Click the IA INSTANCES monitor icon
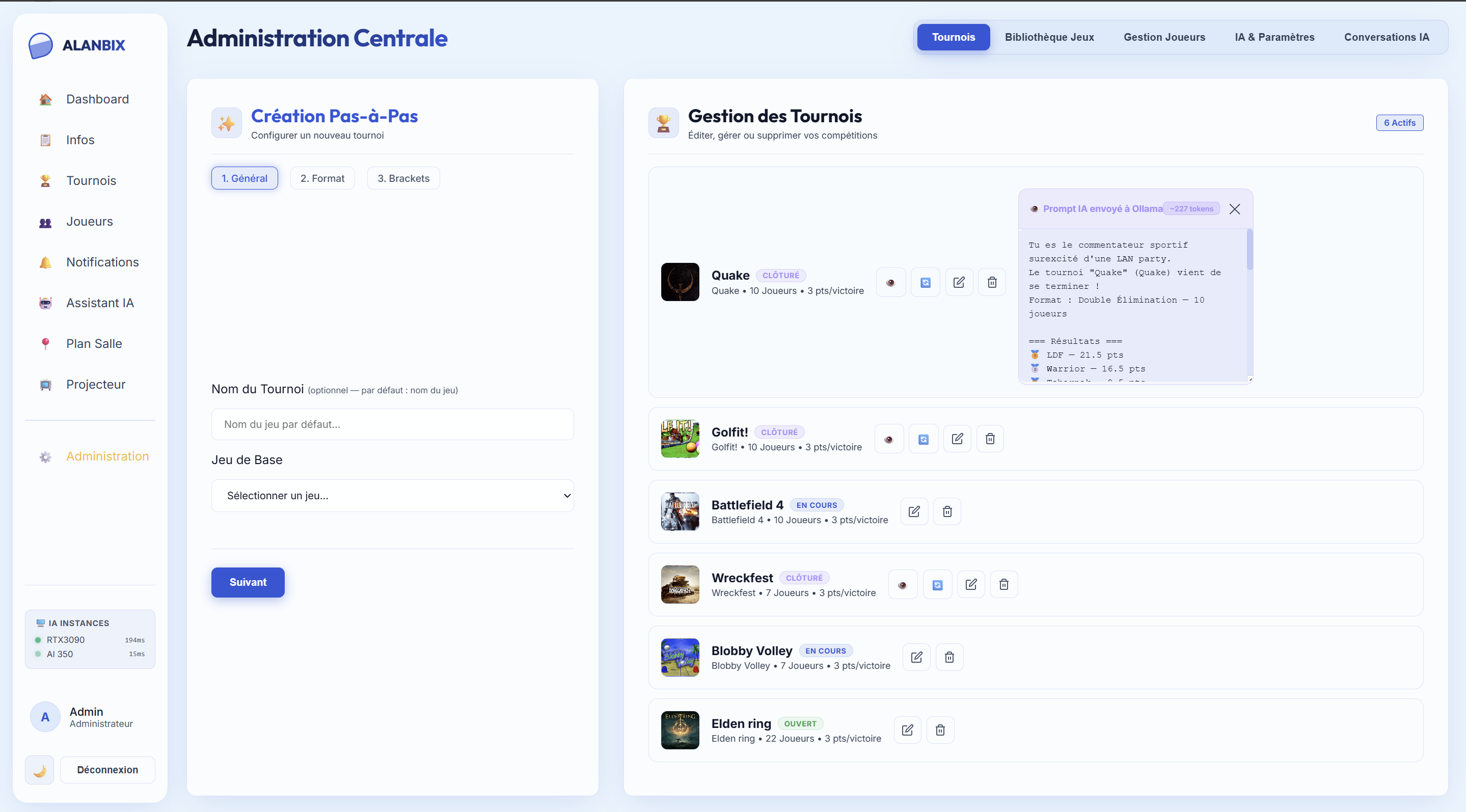Image resolution: width=1466 pixels, height=812 pixels. point(40,623)
